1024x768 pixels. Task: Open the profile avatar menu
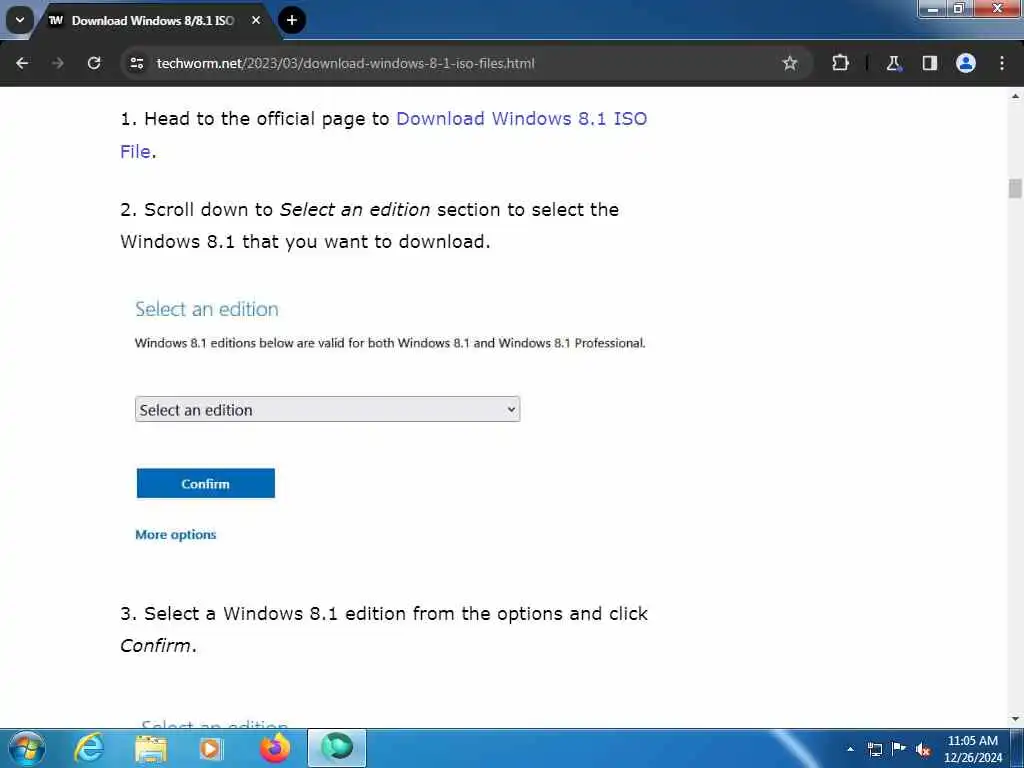tap(965, 63)
